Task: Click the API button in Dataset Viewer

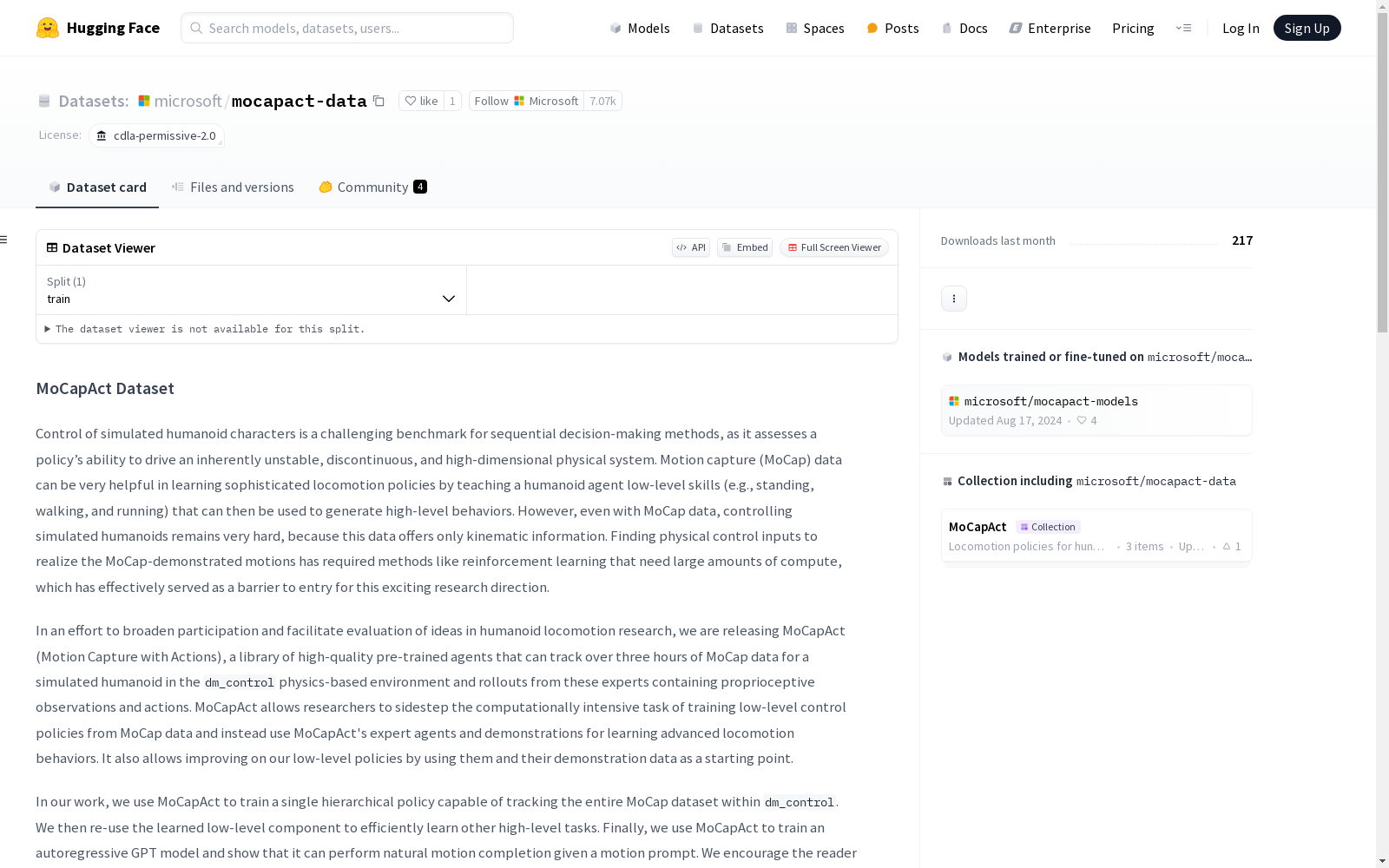Action: (691, 247)
